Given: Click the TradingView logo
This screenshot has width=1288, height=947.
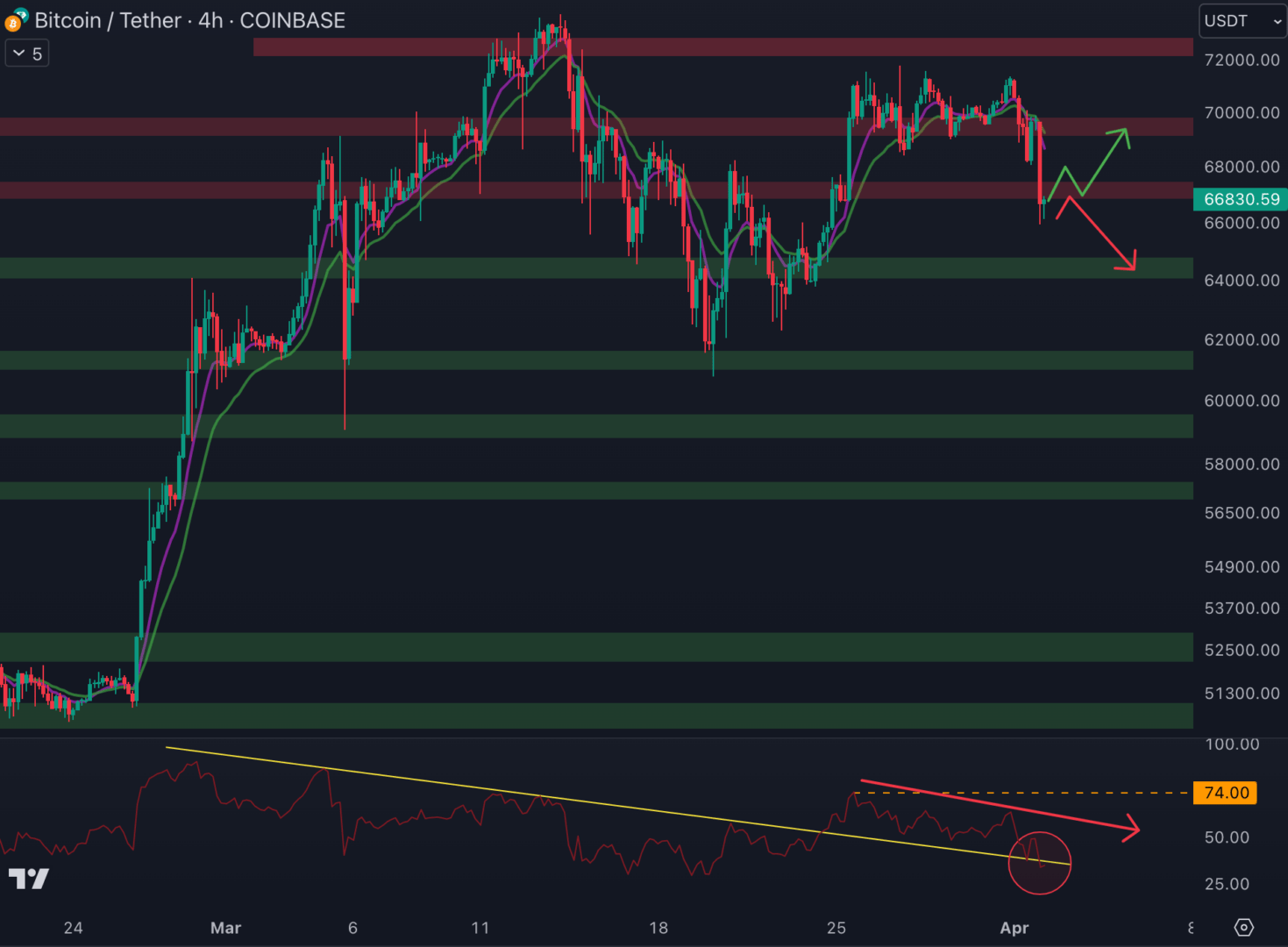Looking at the screenshot, I should coord(29,879).
